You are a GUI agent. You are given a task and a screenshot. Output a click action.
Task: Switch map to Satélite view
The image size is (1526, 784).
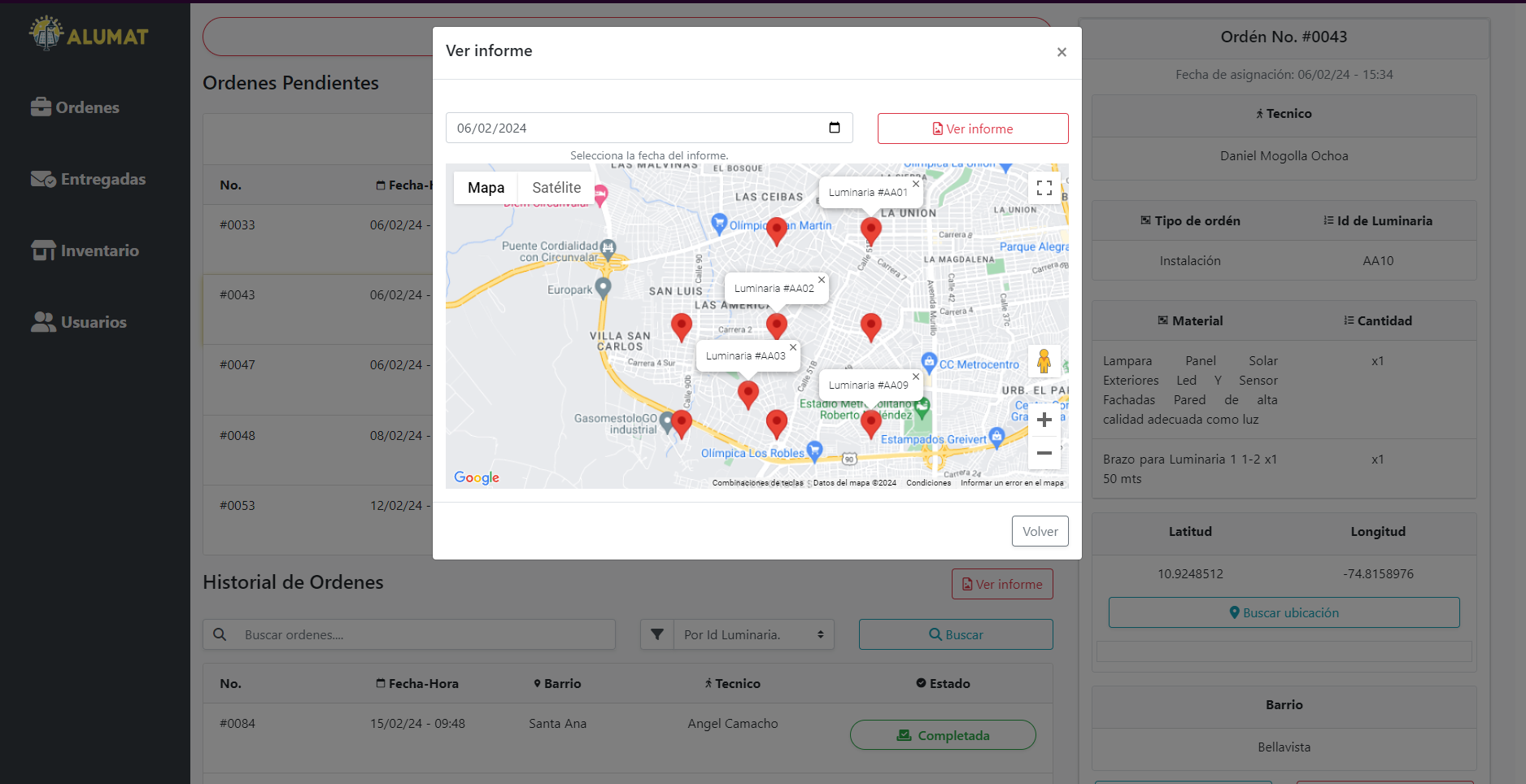[x=556, y=188]
